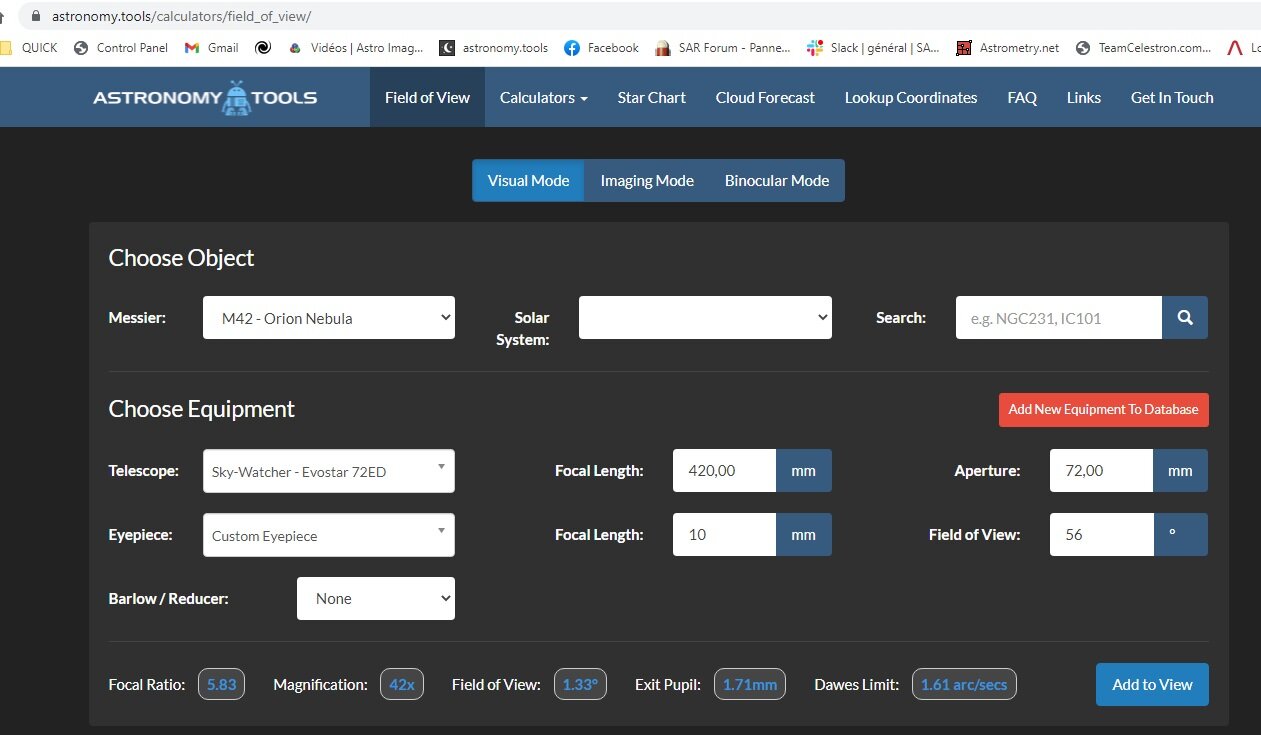Open the Barlow / Reducer dropdown
The image size is (1261, 735).
tap(376, 598)
